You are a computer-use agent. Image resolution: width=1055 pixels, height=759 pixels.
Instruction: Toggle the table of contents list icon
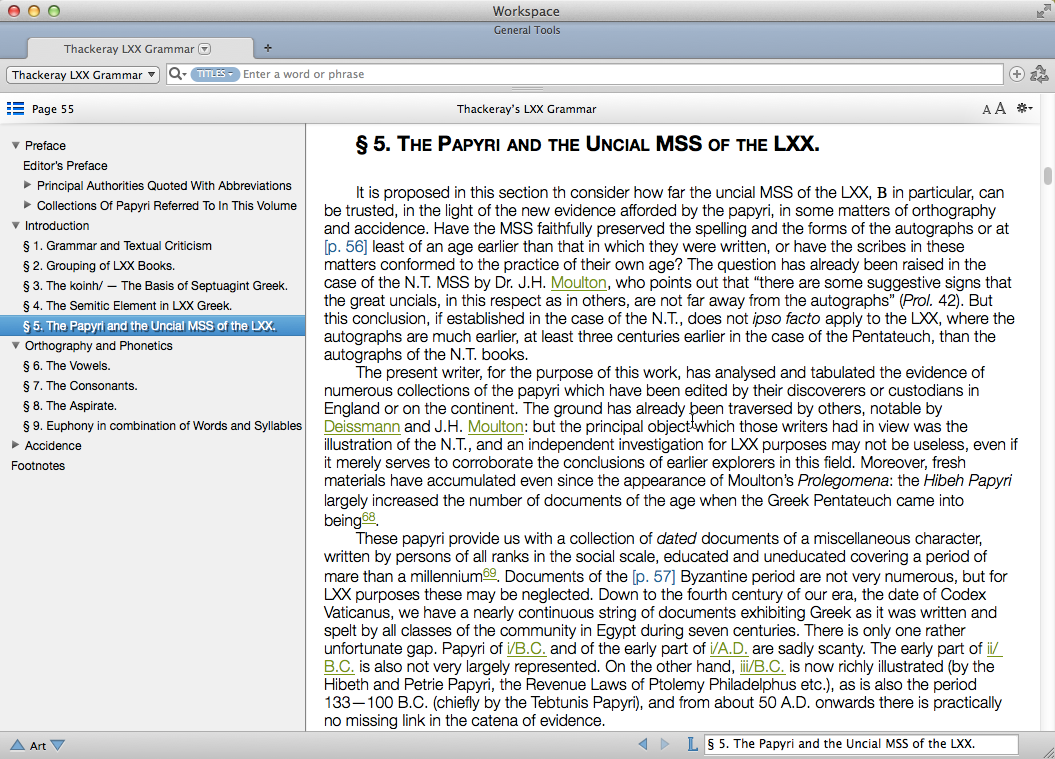pyautogui.click(x=15, y=109)
